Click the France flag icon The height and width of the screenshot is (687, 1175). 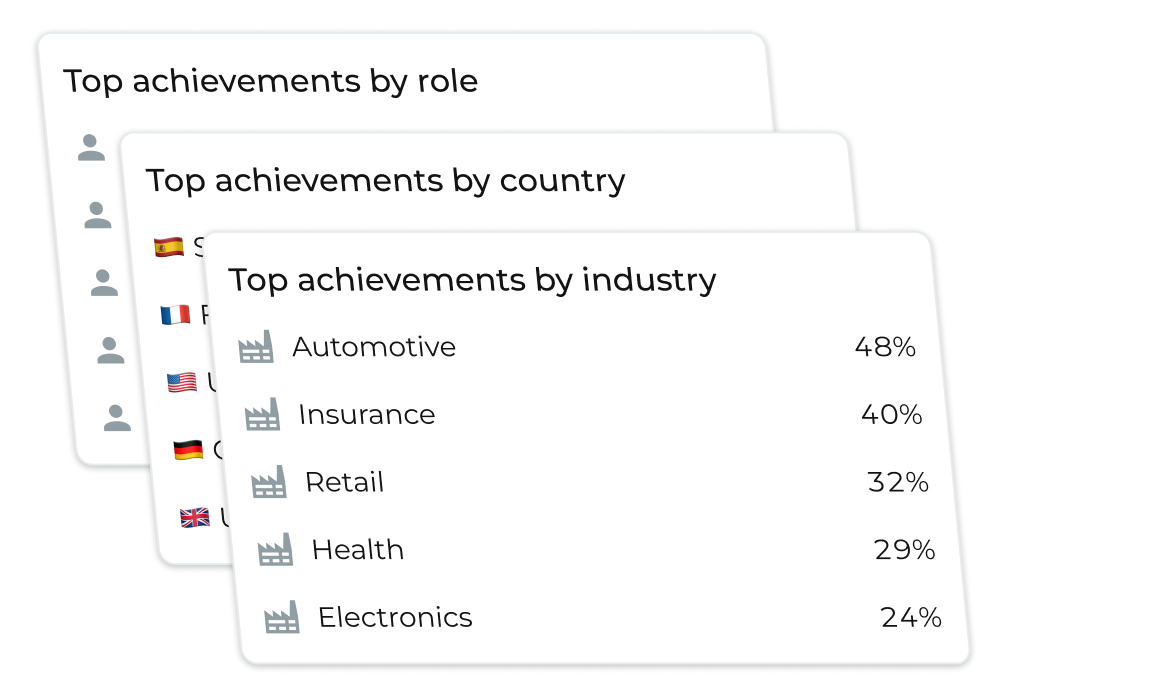[175, 315]
